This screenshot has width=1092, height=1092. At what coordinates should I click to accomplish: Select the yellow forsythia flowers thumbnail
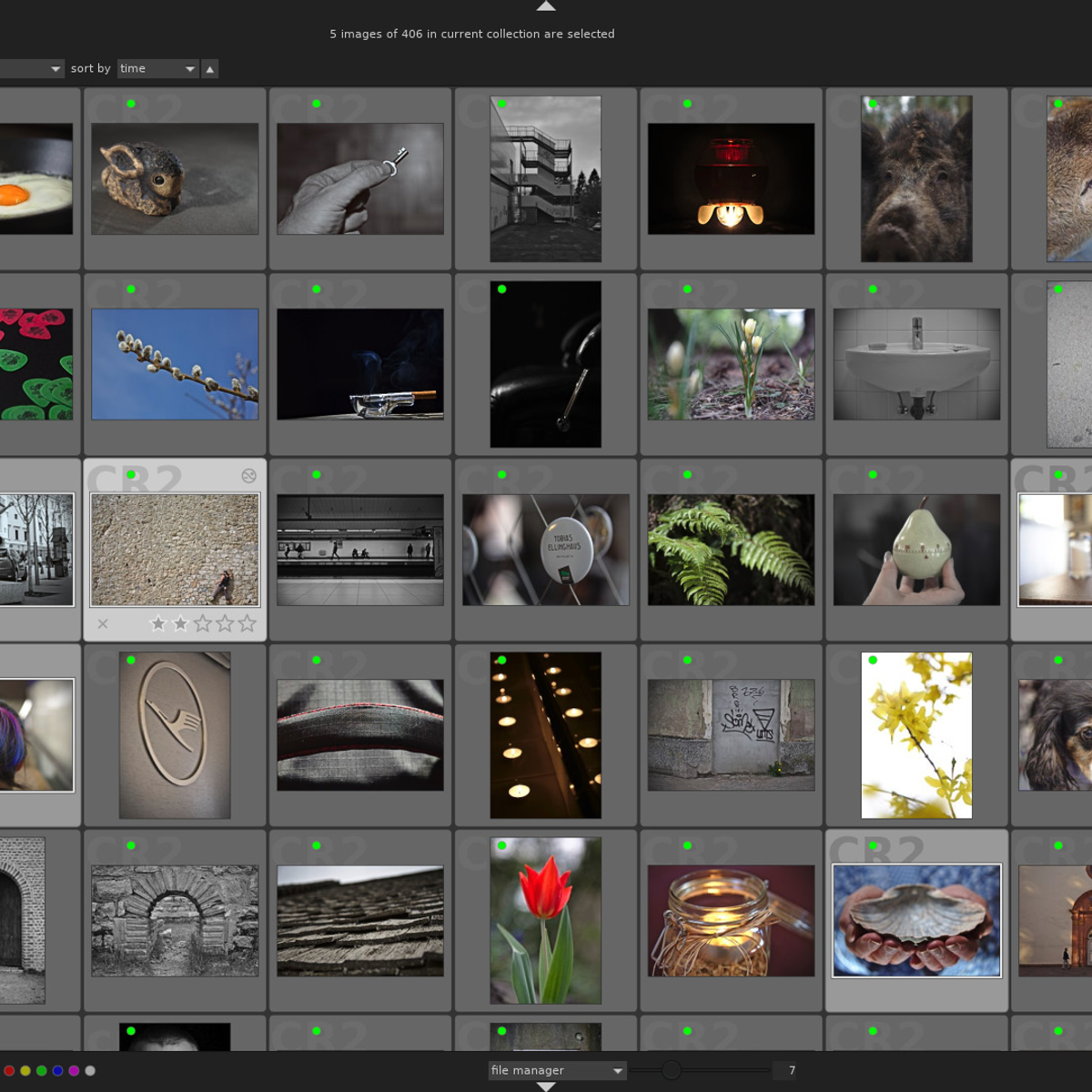point(916,735)
